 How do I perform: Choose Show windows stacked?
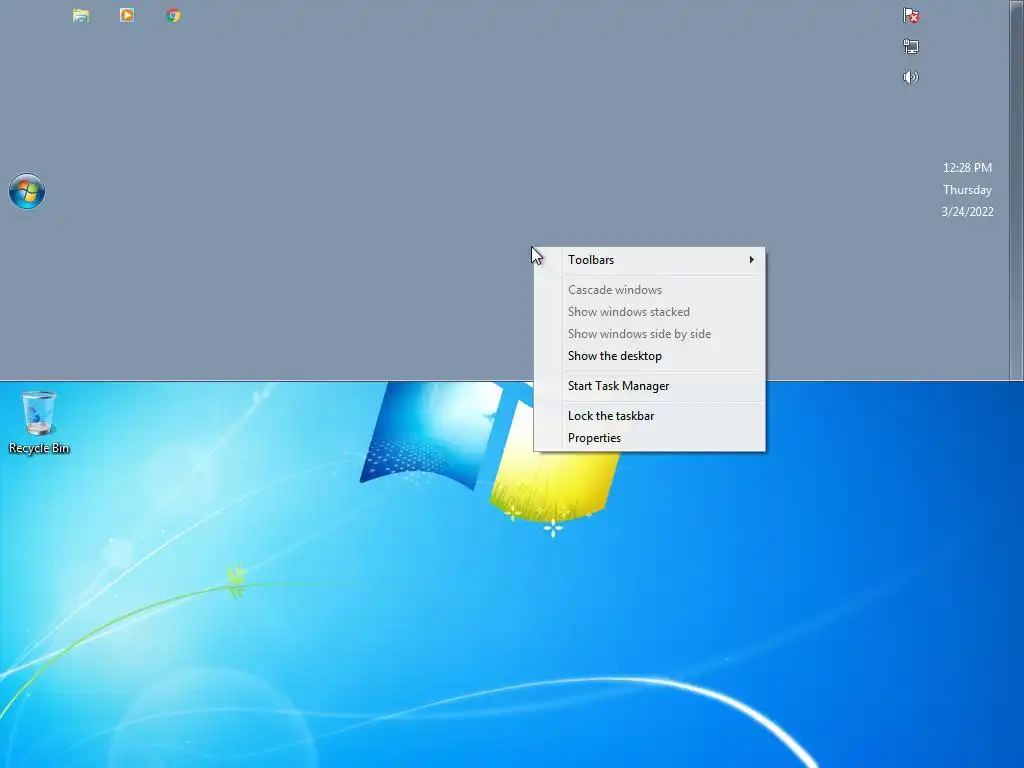[650, 312]
